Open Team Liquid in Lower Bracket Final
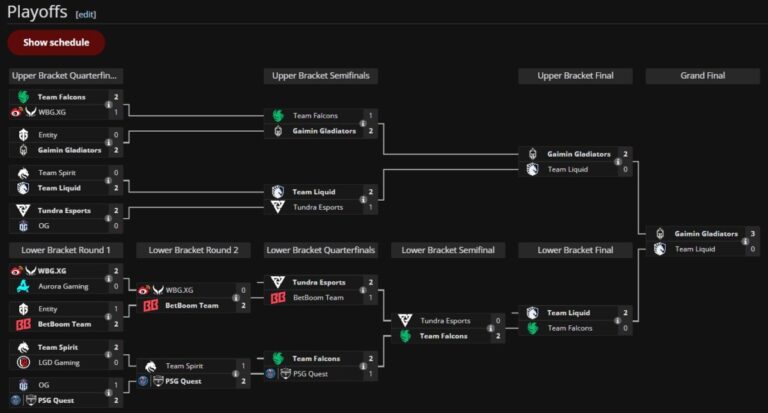768x413 pixels. coord(567,313)
